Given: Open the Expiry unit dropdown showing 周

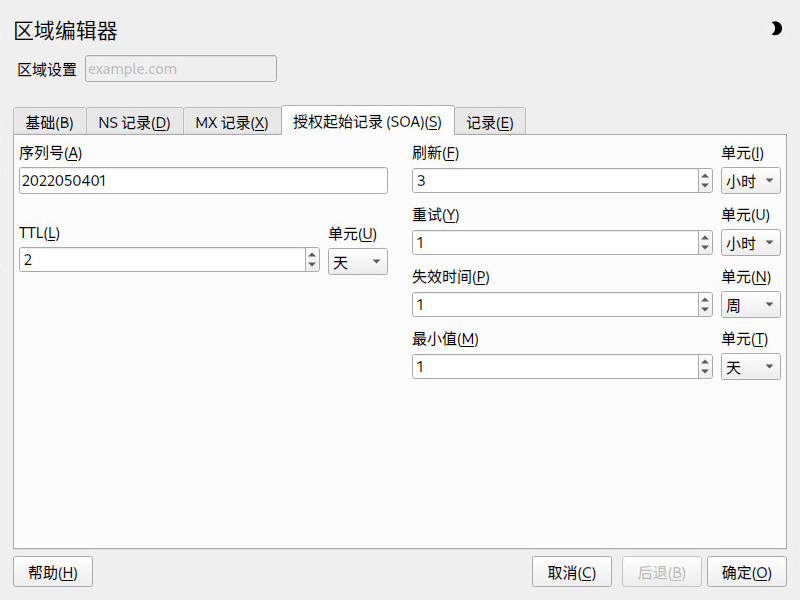Looking at the screenshot, I should (x=751, y=305).
